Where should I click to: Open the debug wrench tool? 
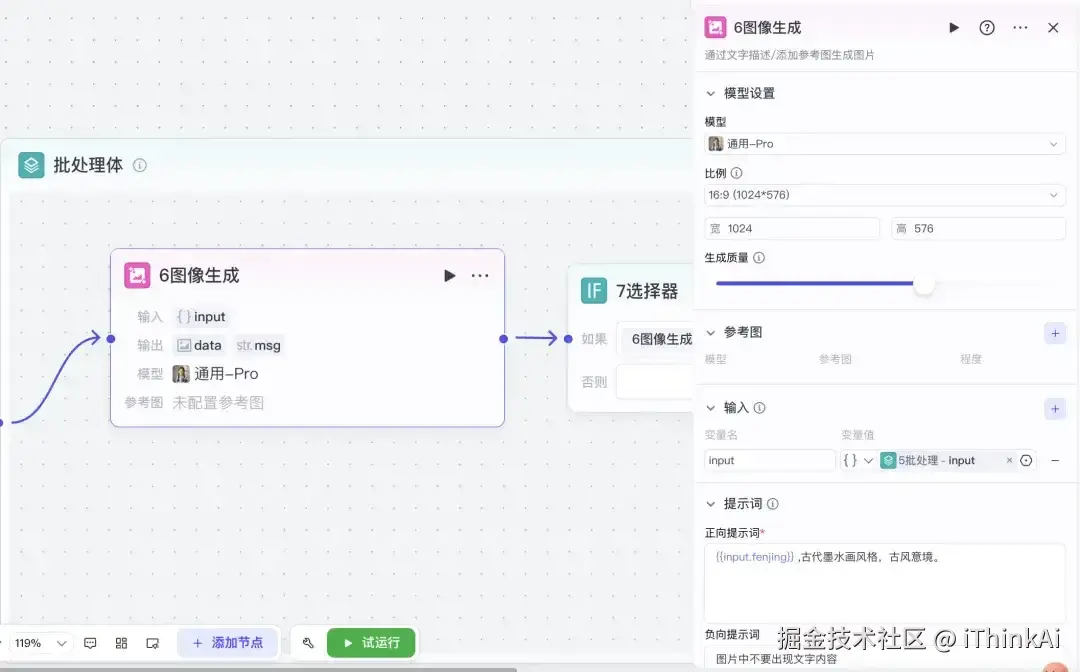click(x=308, y=643)
